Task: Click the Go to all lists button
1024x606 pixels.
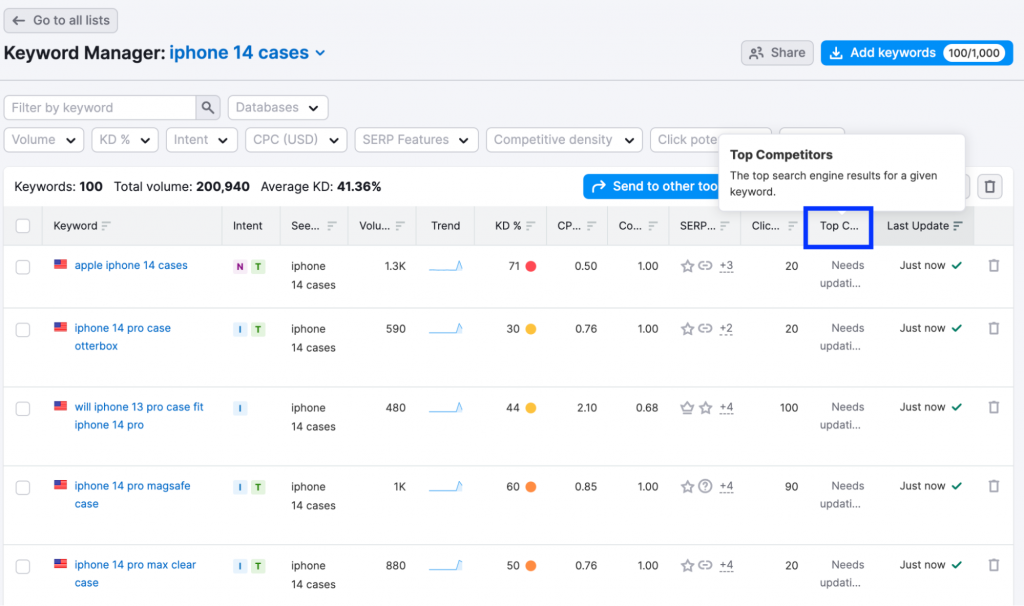Action: click(61, 20)
